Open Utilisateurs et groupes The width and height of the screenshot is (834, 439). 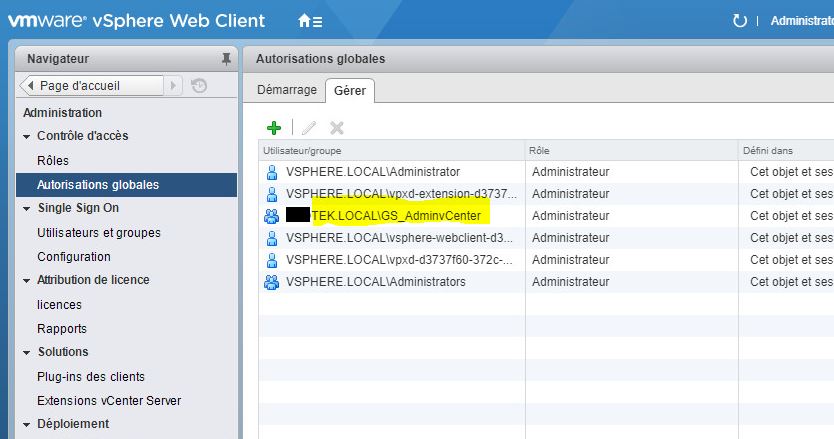99,233
